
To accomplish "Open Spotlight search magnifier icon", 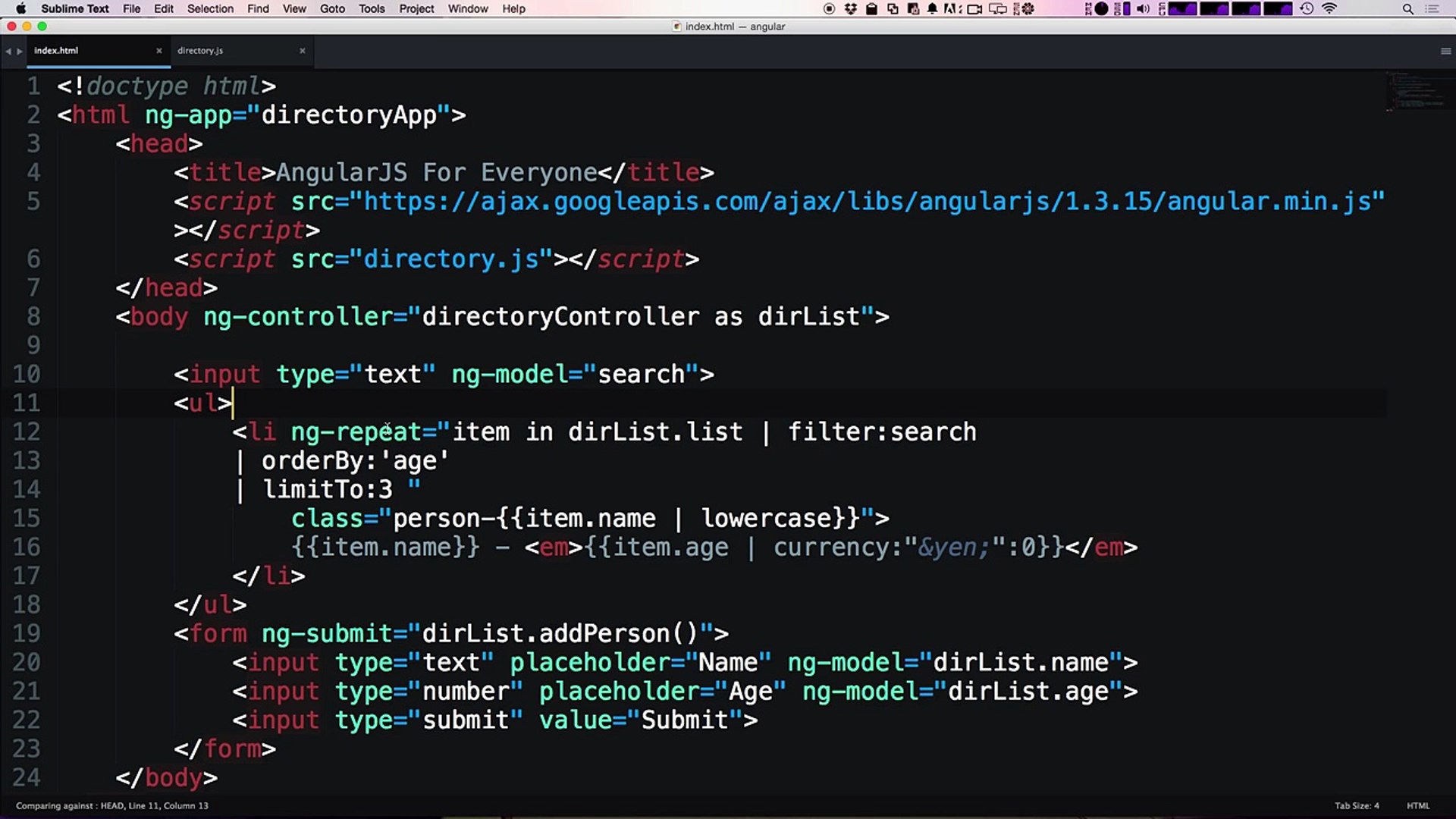I will pos(1407,9).
